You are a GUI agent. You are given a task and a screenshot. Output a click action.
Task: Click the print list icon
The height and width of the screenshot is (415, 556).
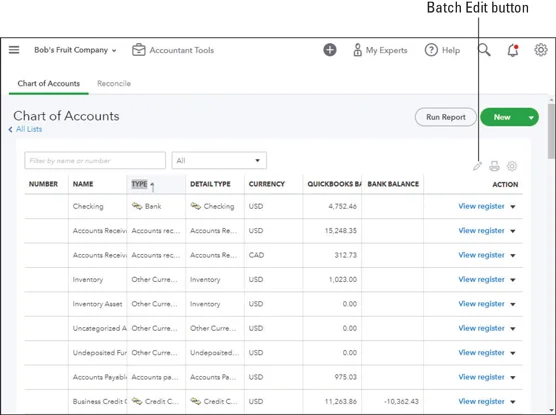click(494, 166)
